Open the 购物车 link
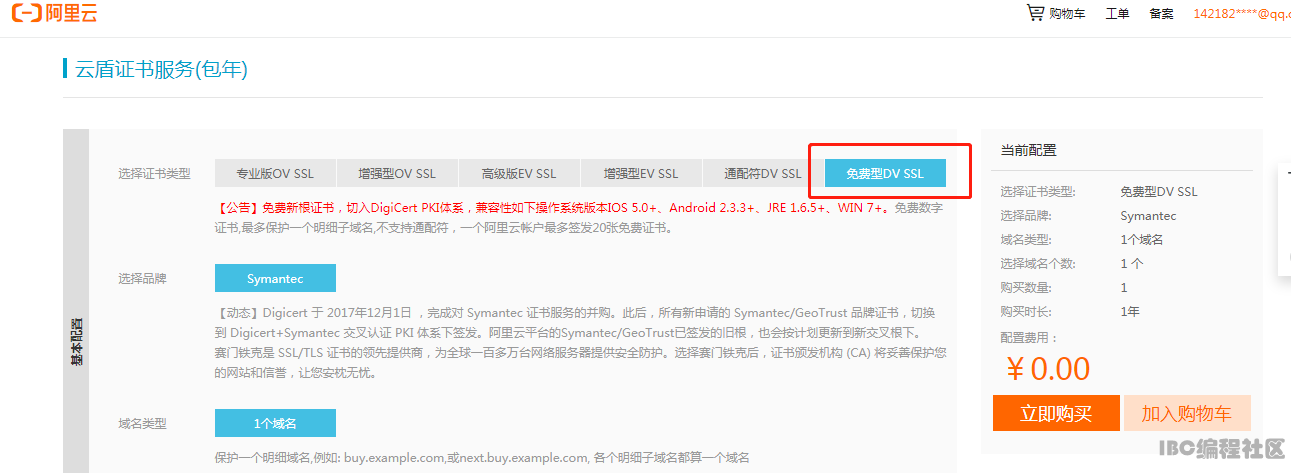 pos(1067,13)
